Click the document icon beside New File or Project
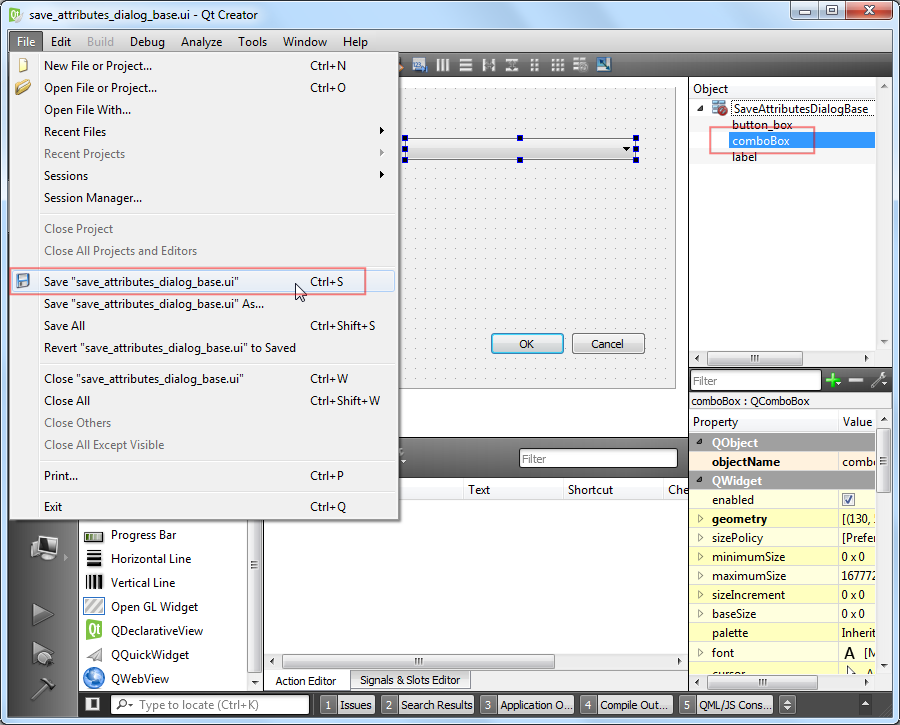The width and height of the screenshot is (900, 725). pyautogui.click(x=23, y=65)
